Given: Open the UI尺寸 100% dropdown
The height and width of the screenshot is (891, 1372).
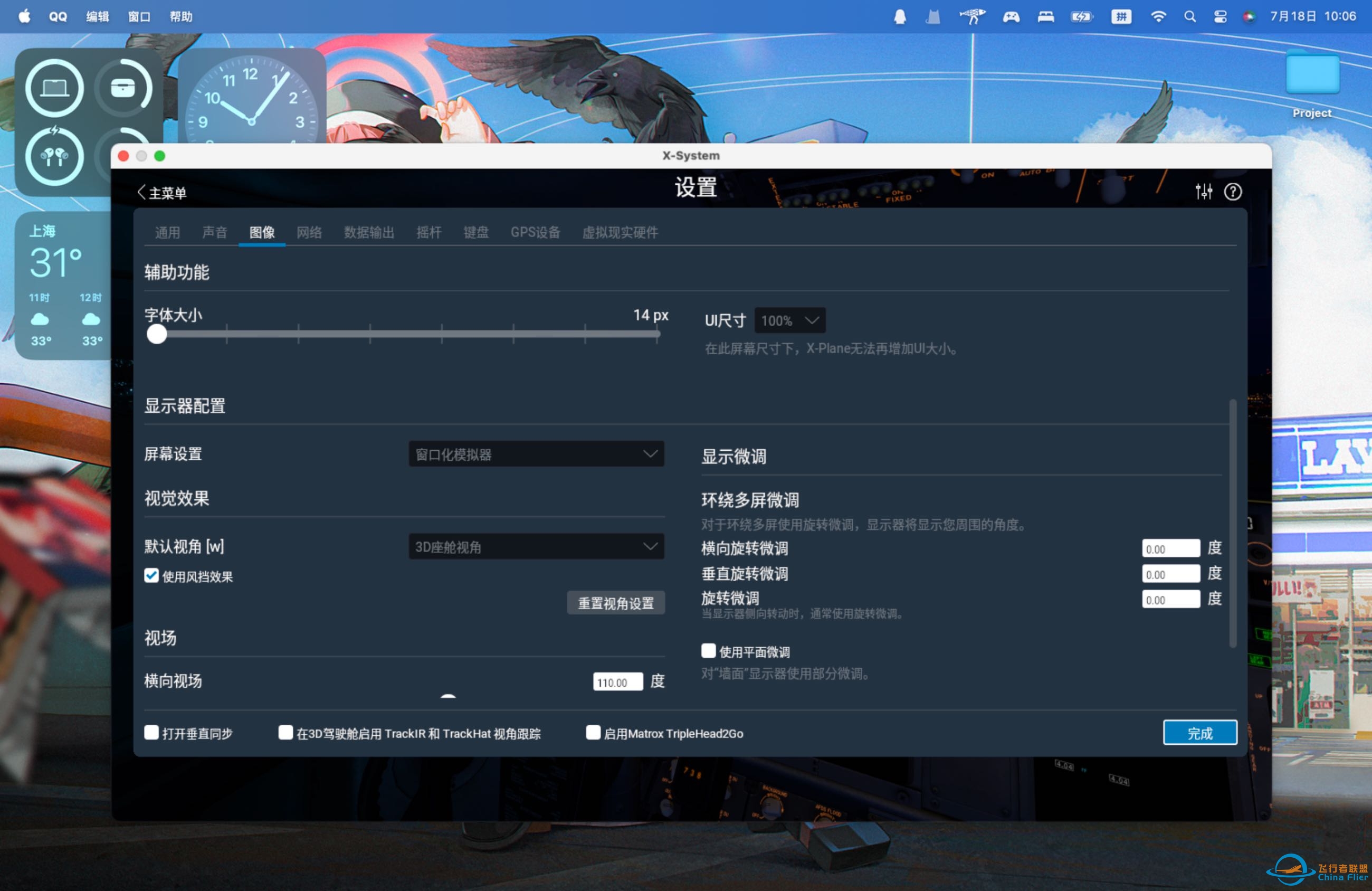Looking at the screenshot, I should pos(789,320).
